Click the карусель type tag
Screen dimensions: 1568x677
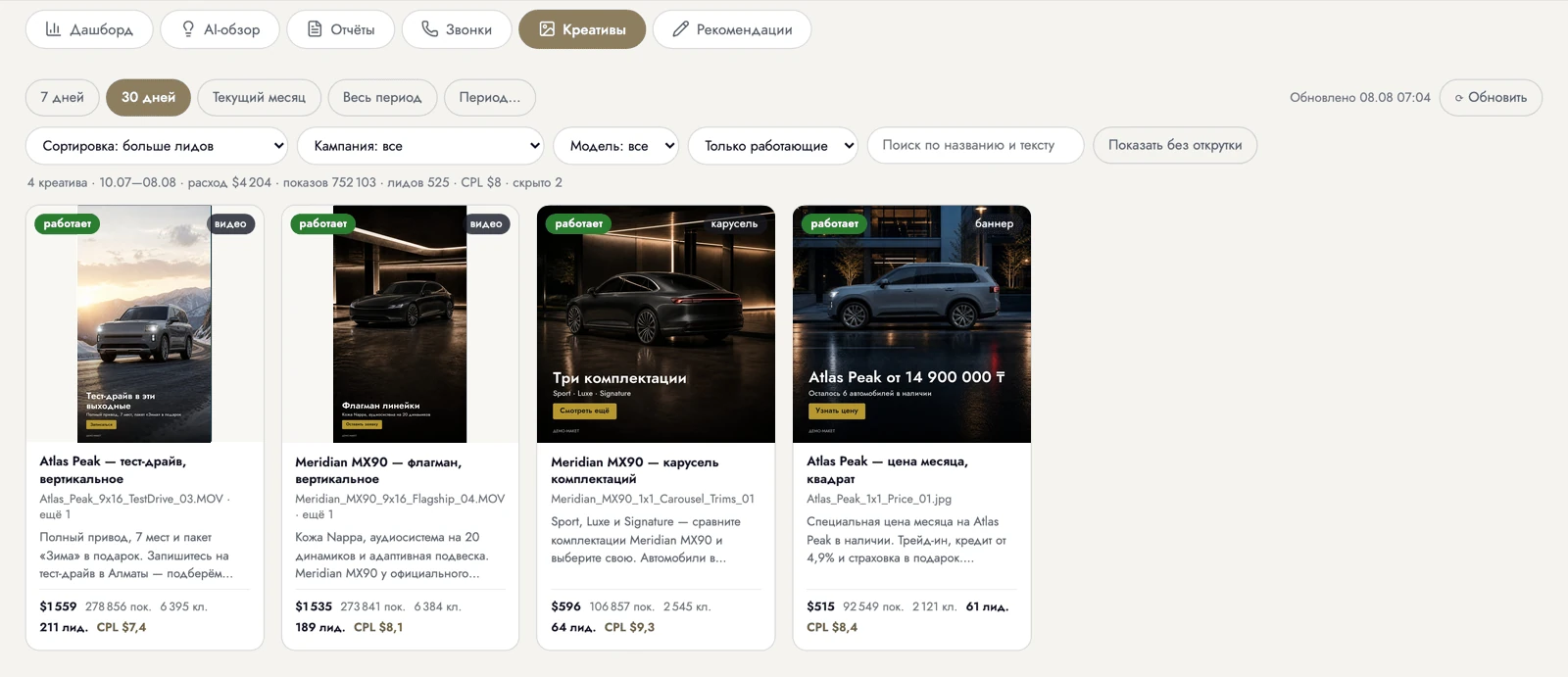coord(734,223)
